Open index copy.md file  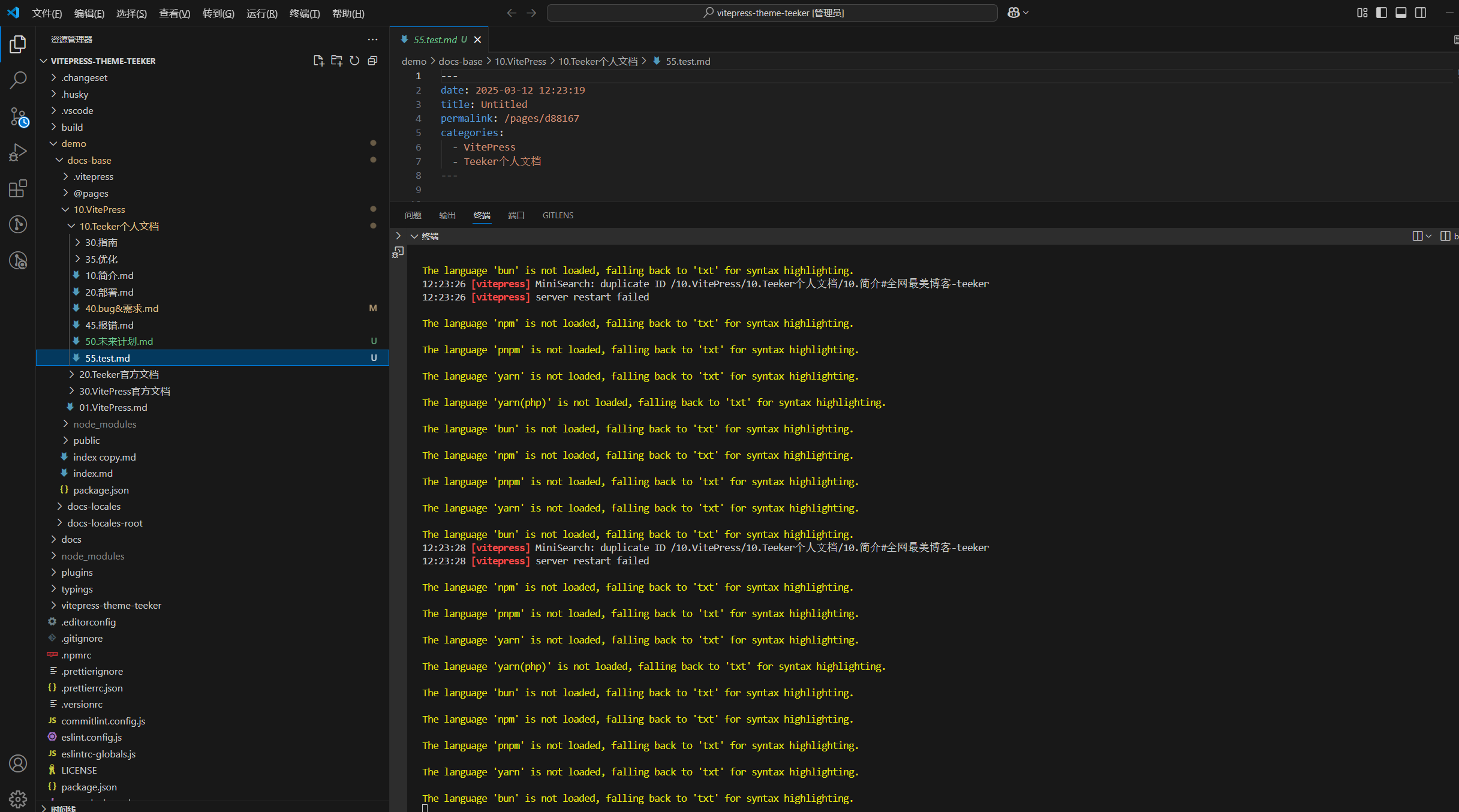104,457
